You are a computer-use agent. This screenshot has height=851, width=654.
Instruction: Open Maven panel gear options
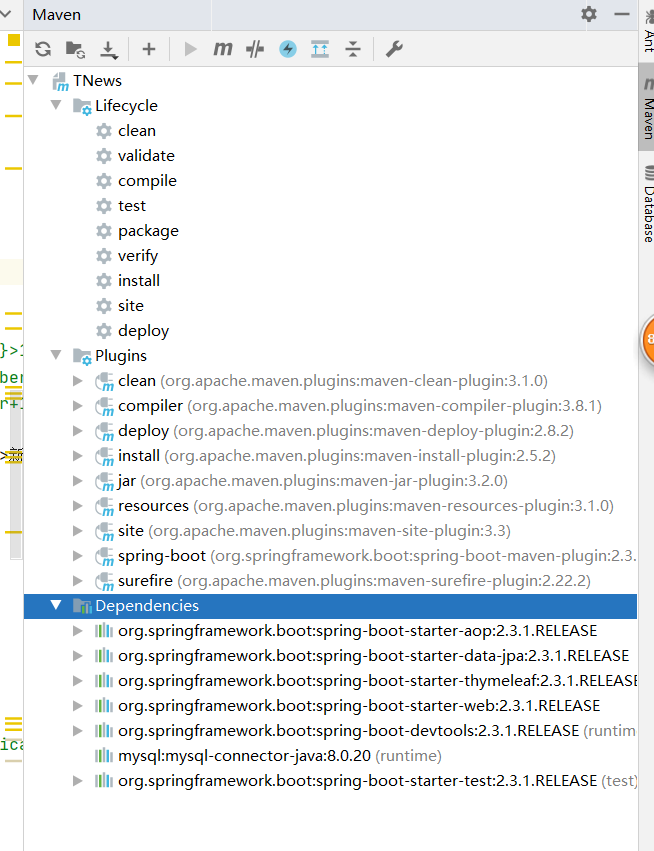pyautogui.click(x=589, y=14)
